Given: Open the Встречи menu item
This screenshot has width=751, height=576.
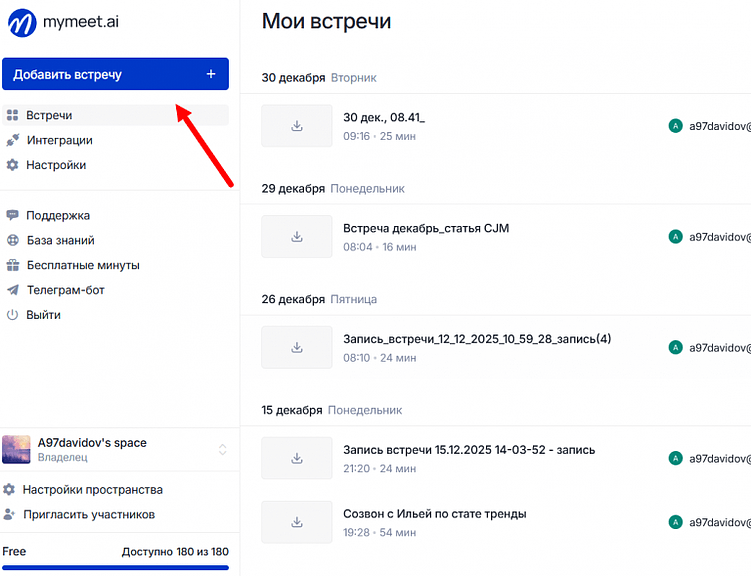Looking at the screenshot, I should point(115,115).
